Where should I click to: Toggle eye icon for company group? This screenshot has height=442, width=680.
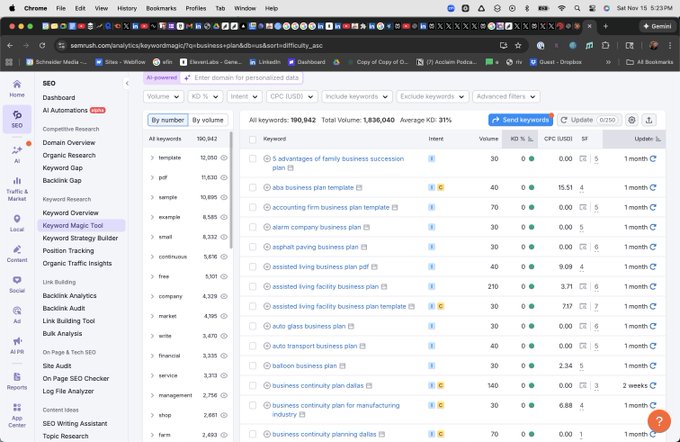point(224,296)
